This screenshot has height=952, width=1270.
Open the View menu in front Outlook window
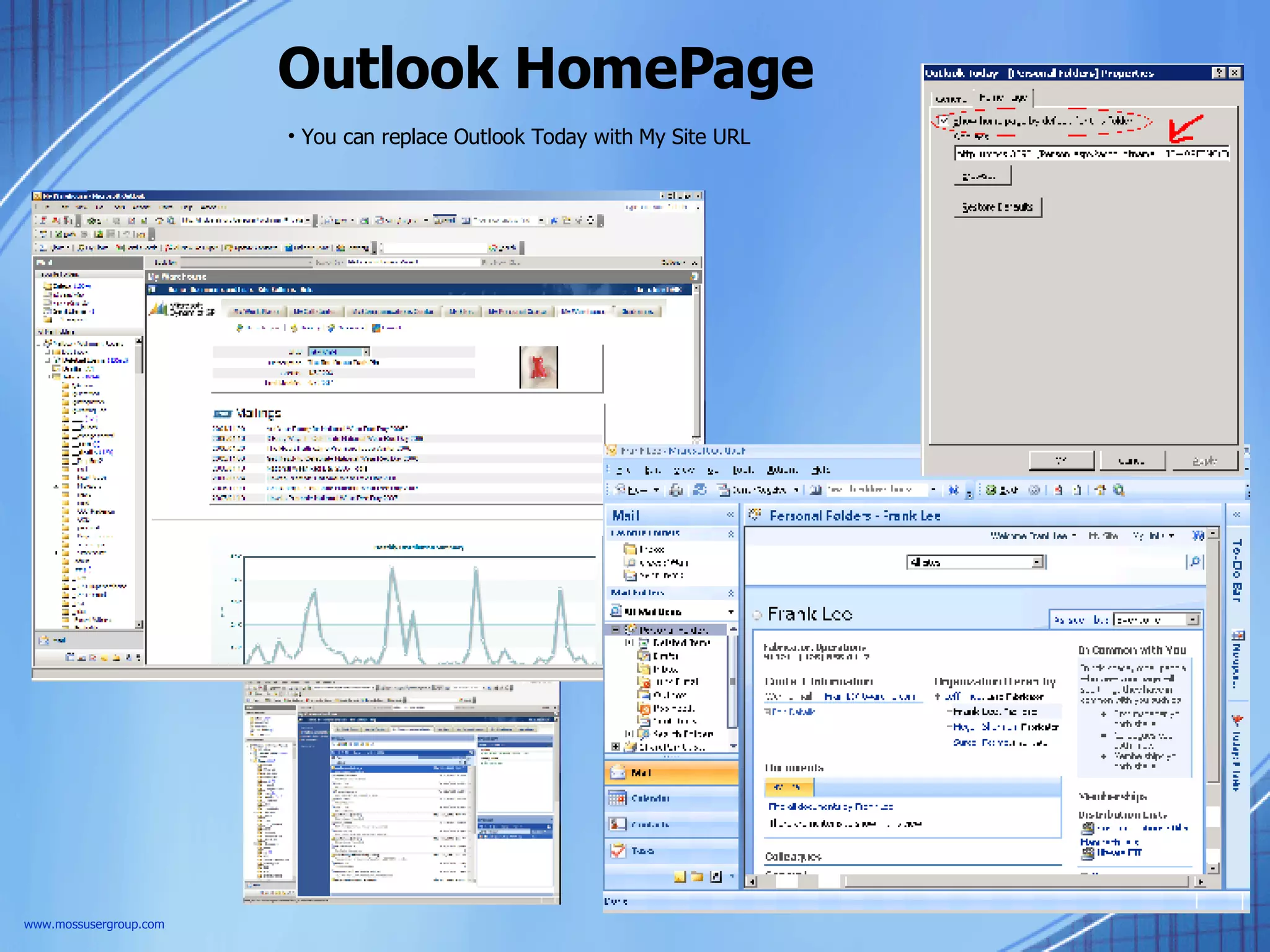click(x=684, y=470)
